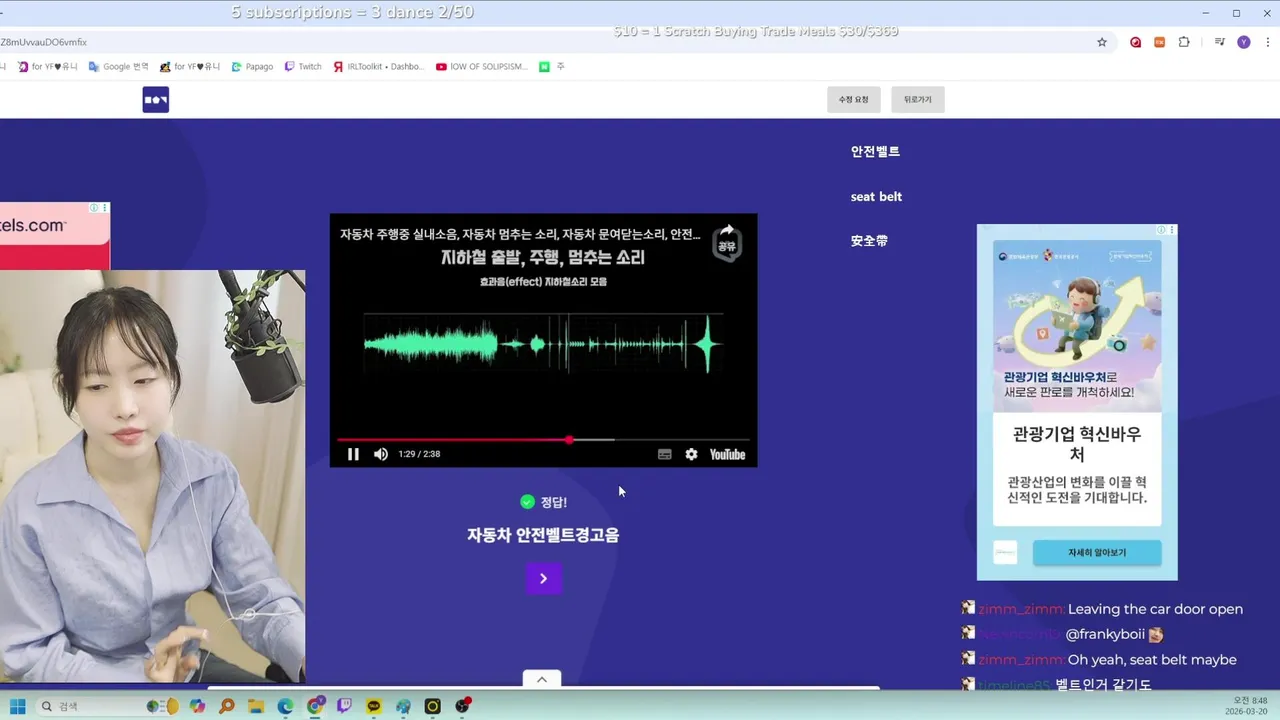1280x720 pixels.
Task: Open video on YouTube via logo
Action: tap(727, 454)
